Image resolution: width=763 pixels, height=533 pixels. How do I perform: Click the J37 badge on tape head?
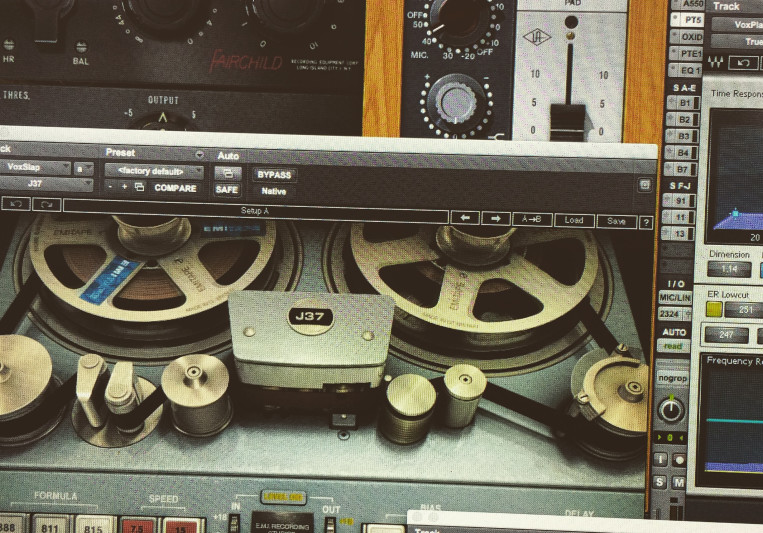tap(310, 317)
